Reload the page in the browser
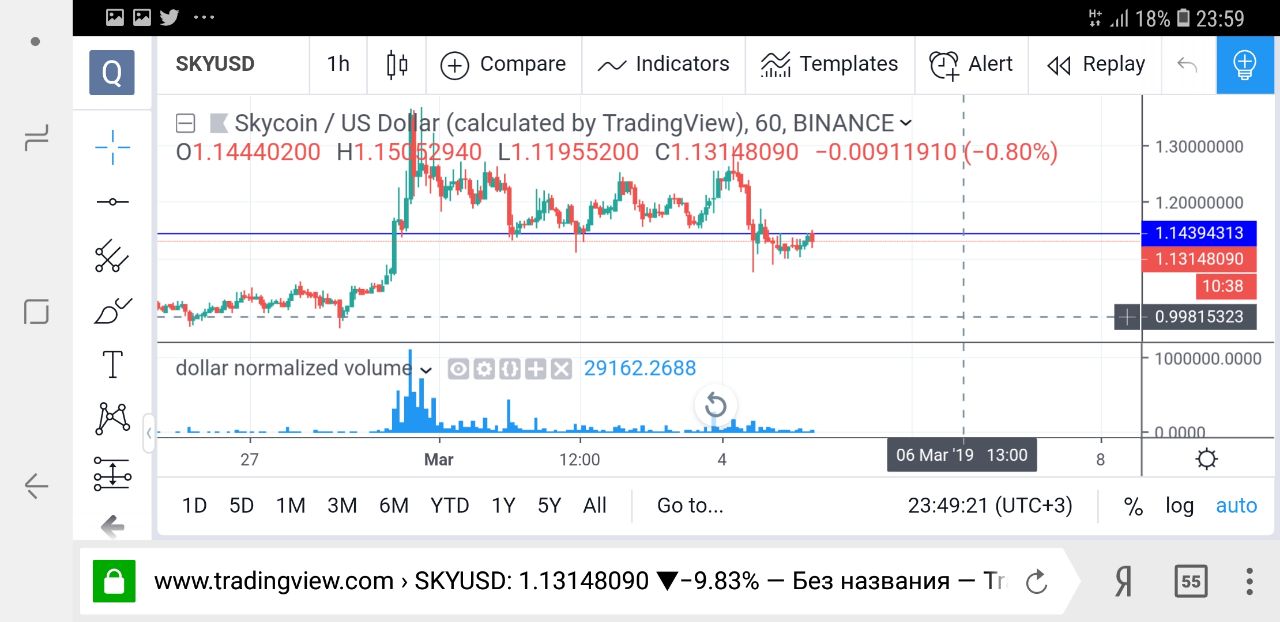The image size is (1280, 622). point(1037,581)
